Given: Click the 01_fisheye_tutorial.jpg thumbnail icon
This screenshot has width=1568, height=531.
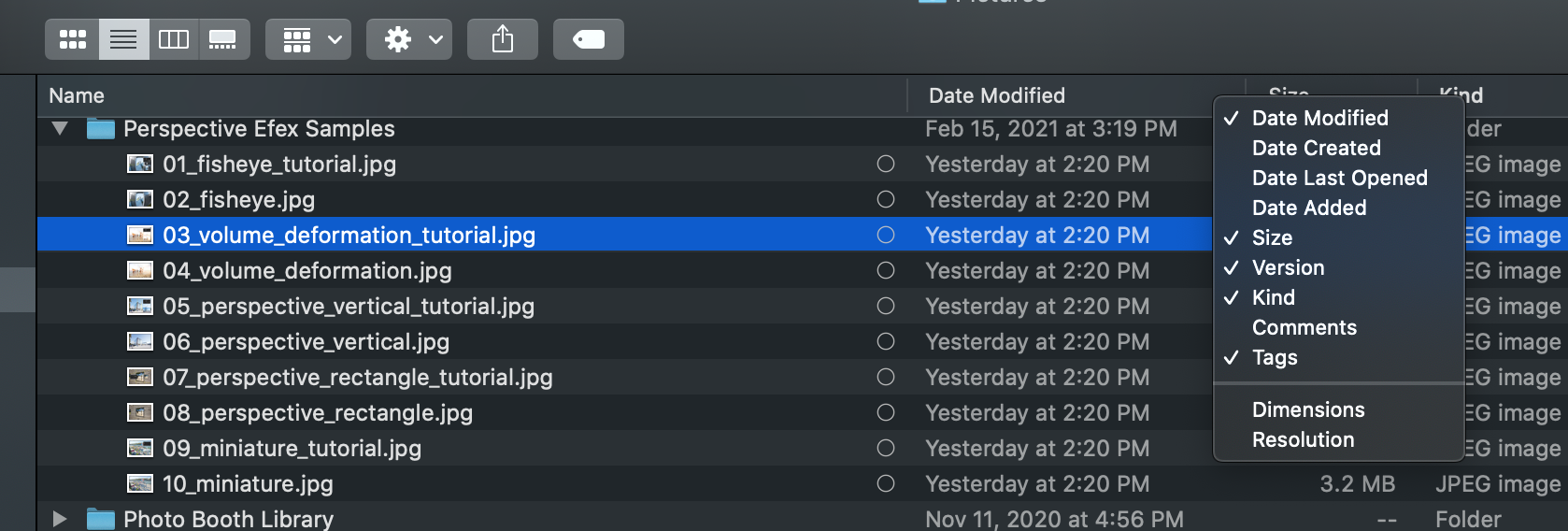Looking at the screenshot, I should 139,165.
